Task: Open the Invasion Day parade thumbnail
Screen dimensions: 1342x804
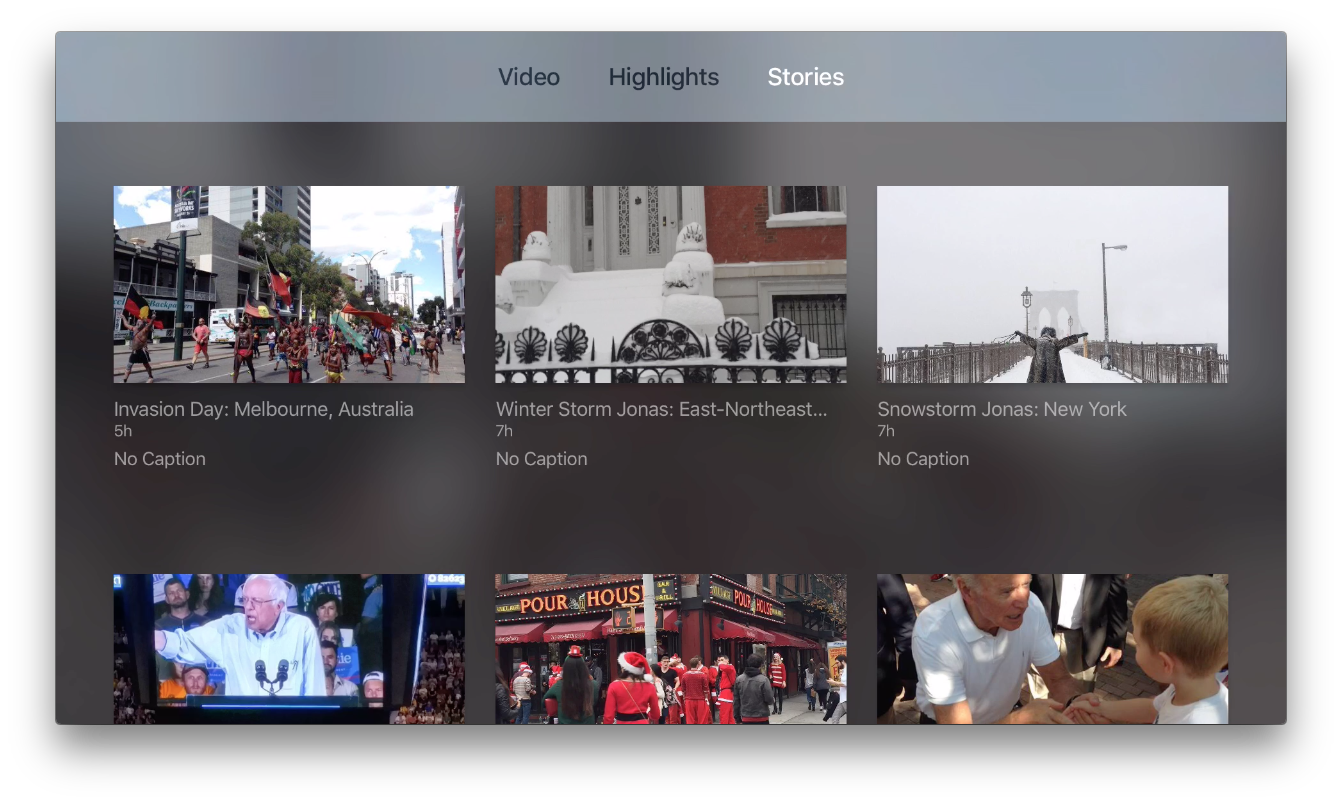Action: [289, 284]
